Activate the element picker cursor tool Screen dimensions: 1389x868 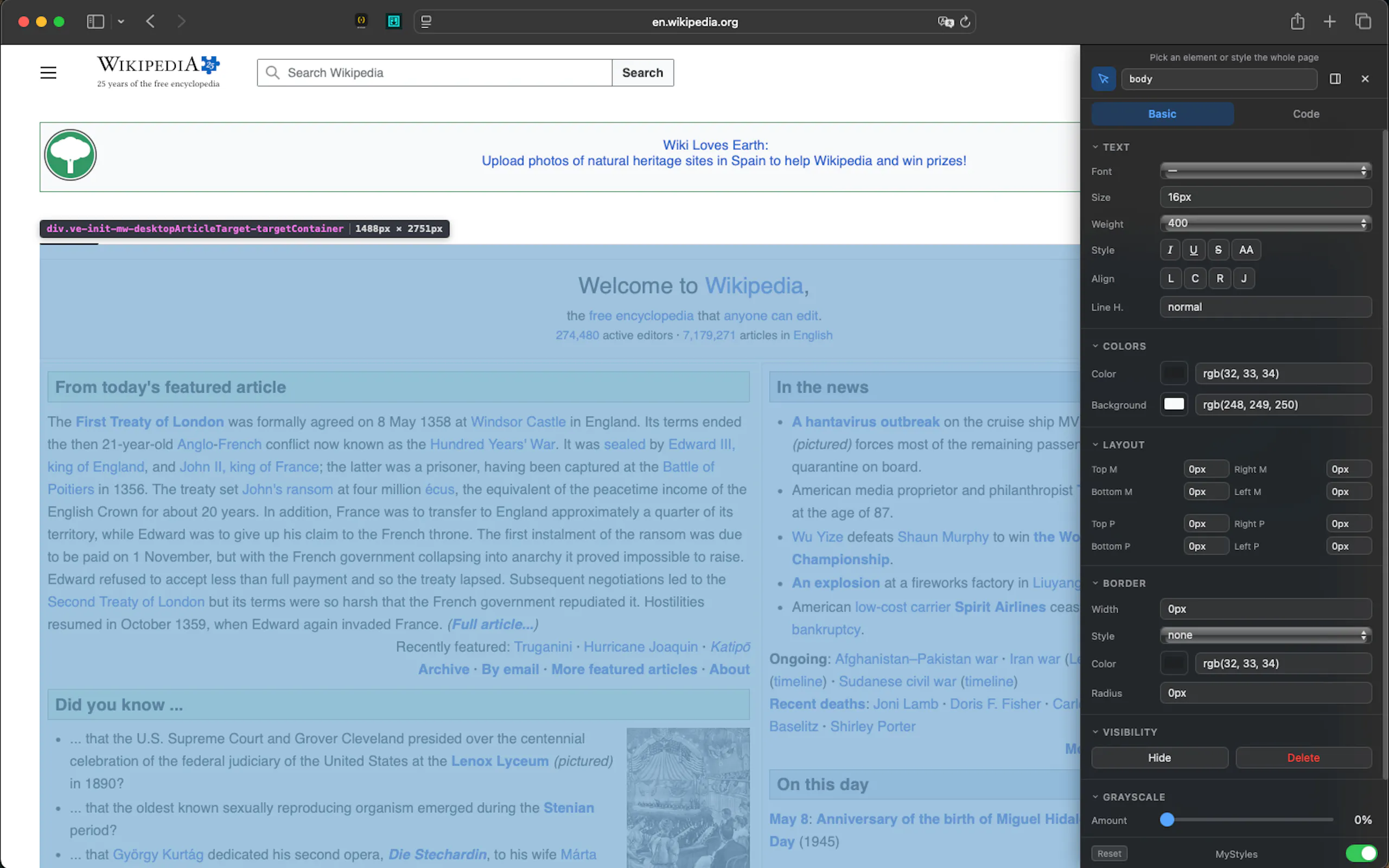[1103, 79]
